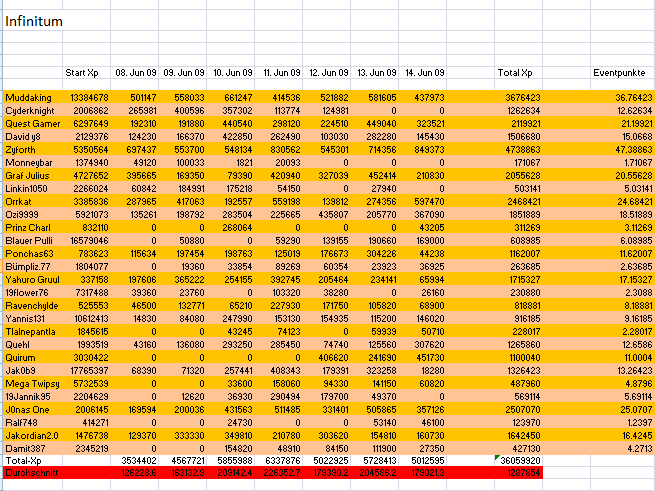Select the Blauer Pulli name cell
The width and height of the screenshot is (655, 491).
[x=33, y=240]
